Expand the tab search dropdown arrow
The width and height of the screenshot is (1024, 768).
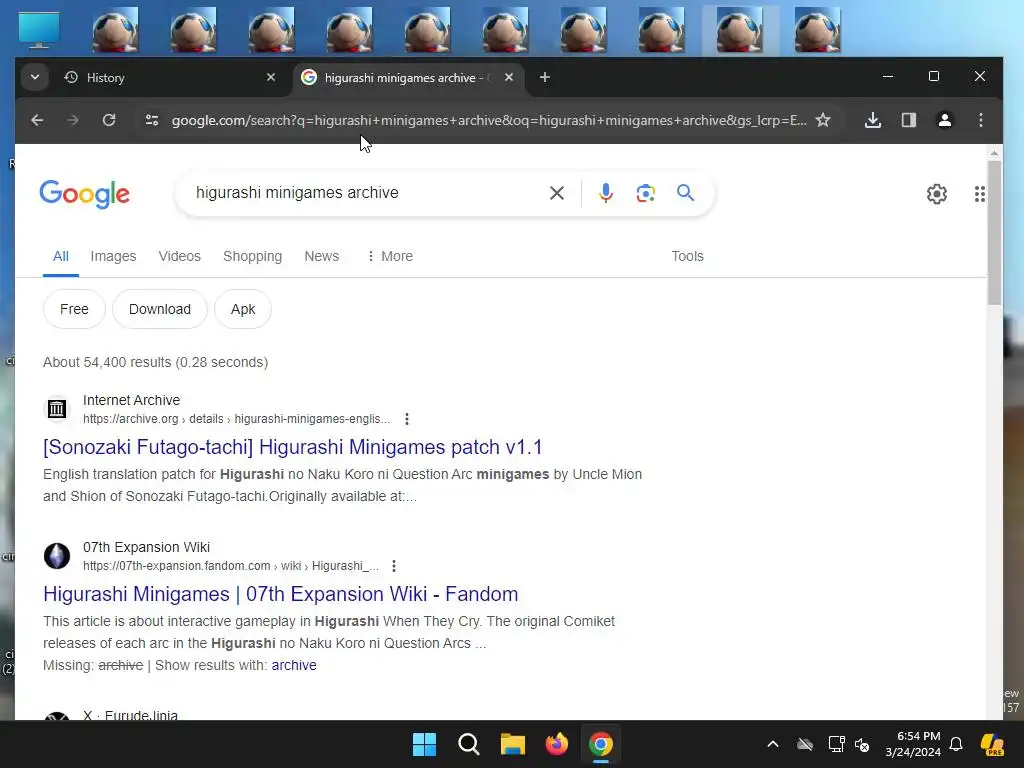coord(35,77)
